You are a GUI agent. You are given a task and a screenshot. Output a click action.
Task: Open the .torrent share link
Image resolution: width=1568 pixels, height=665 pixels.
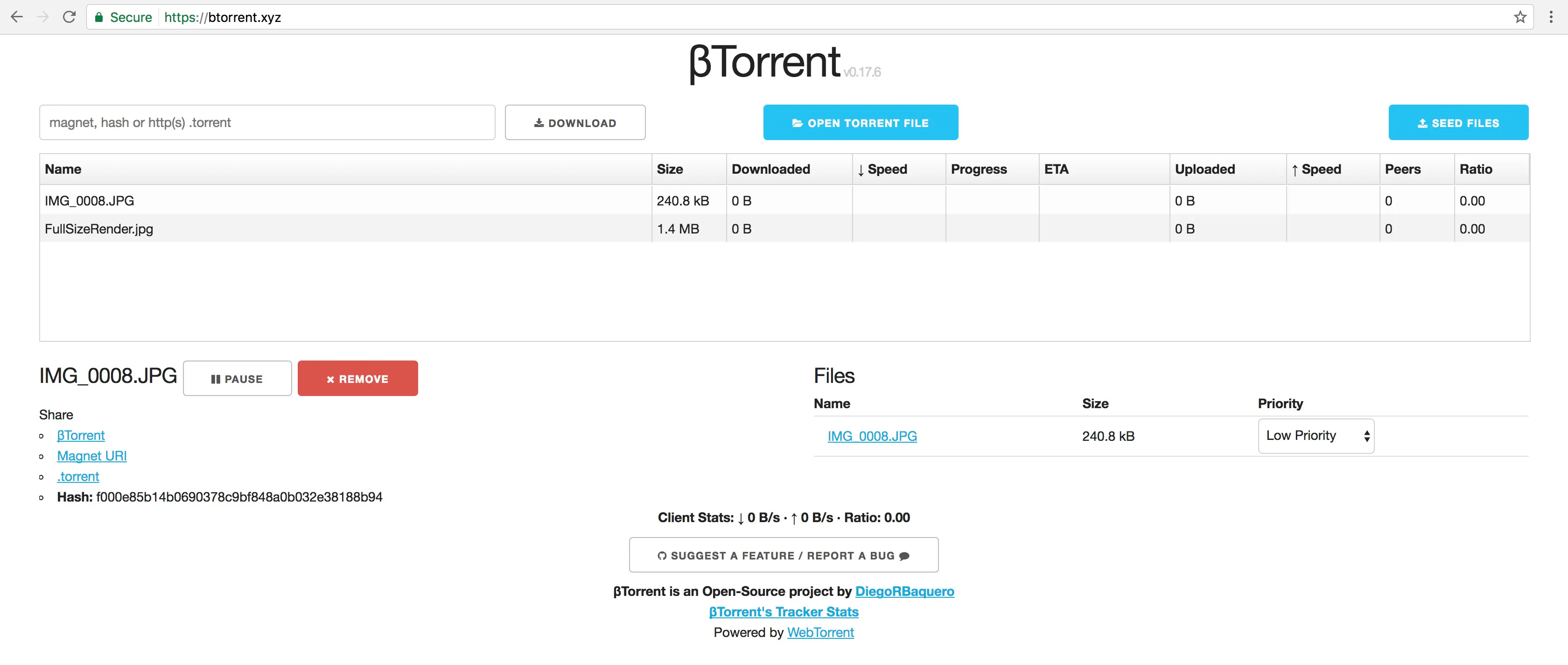(x=78, y=476)
